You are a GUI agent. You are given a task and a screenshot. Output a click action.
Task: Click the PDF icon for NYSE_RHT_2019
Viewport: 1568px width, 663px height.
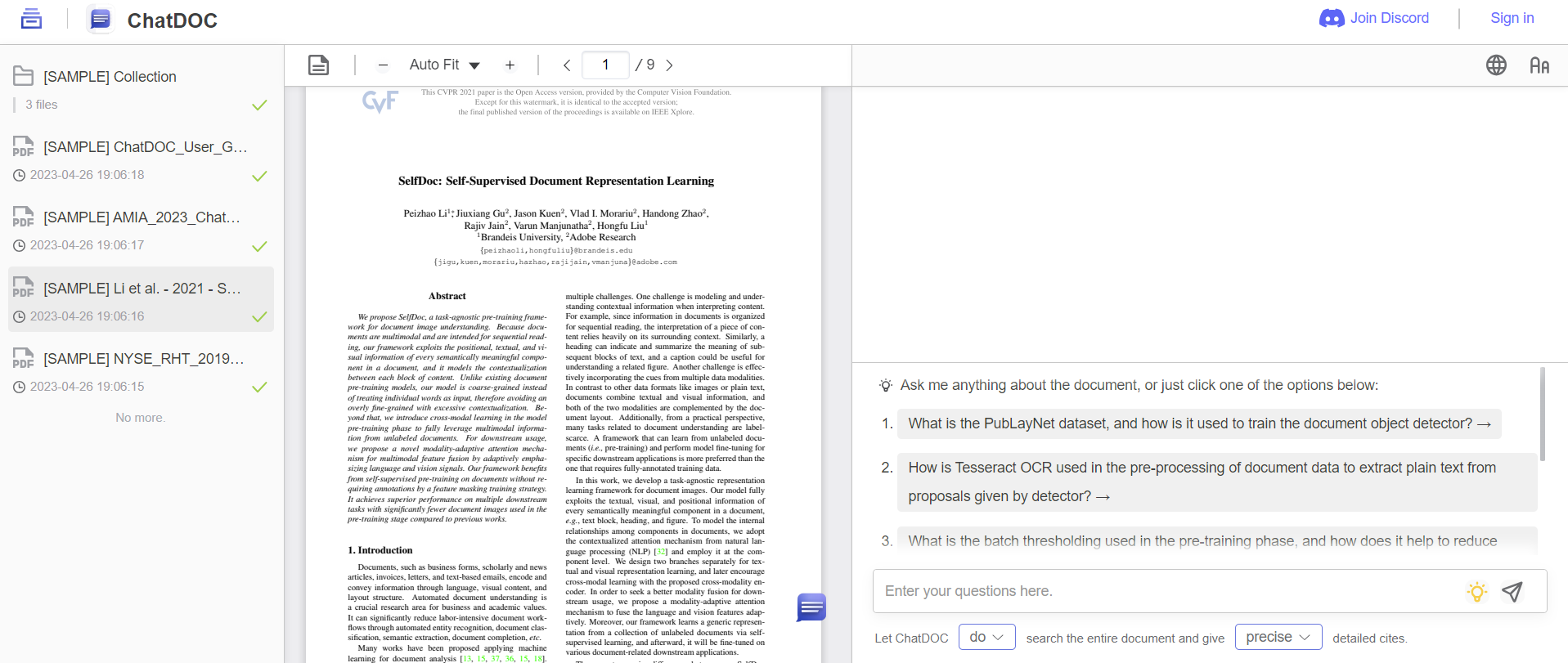coord(23,359)
